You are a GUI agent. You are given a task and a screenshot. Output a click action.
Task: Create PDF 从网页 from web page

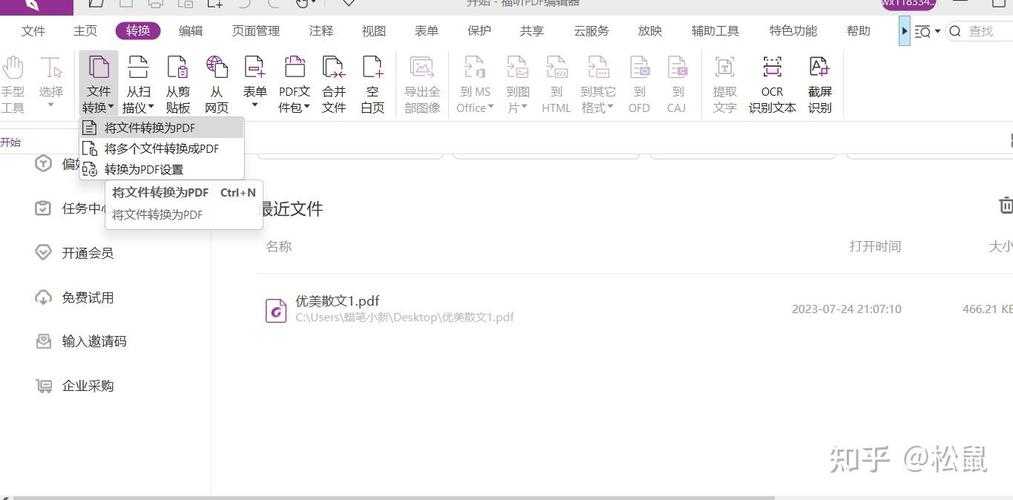(216, 84)
